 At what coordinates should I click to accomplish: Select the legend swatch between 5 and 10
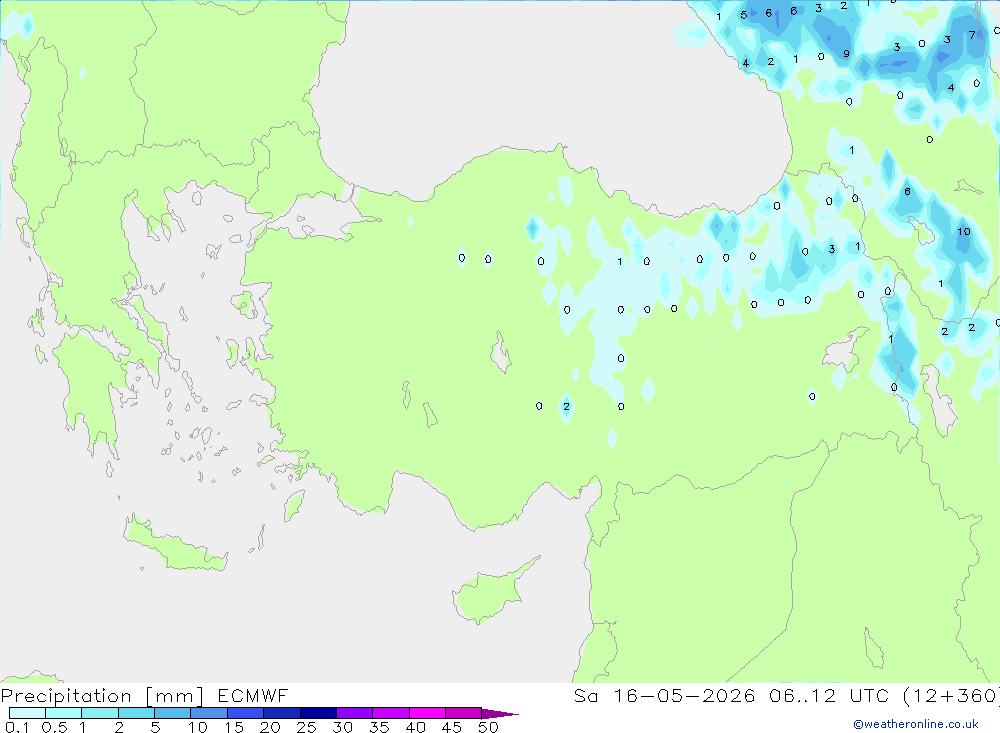pos(173,713)
